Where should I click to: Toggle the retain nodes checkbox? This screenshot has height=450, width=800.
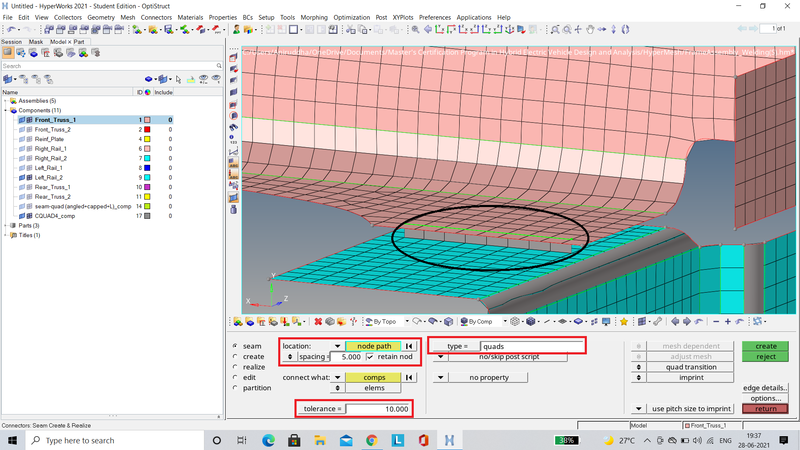click(372, 356)
